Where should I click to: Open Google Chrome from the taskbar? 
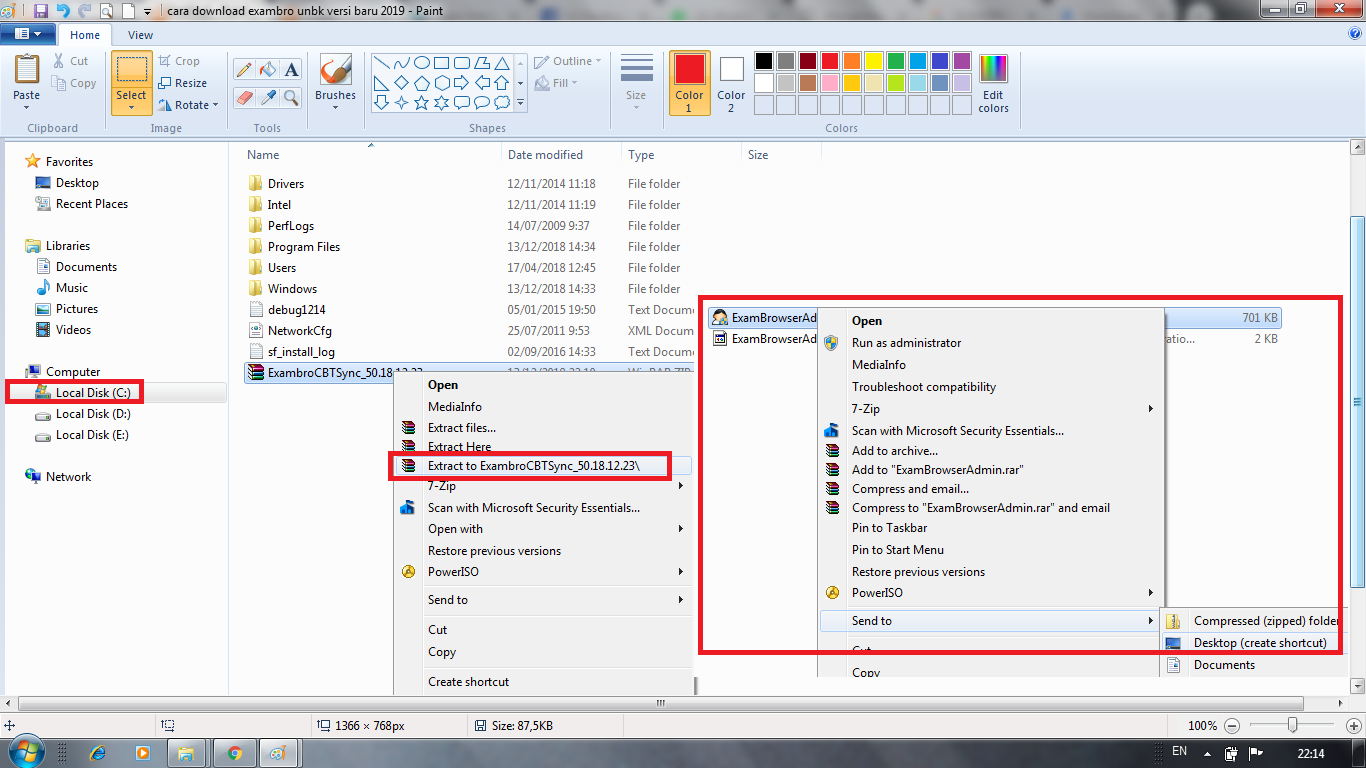point(235,751)
